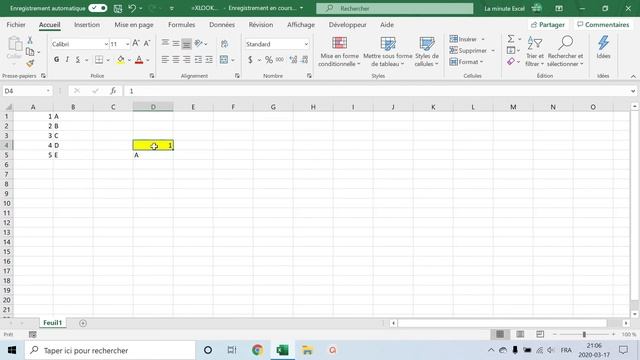Open the font size dropdown
This screenshot has height=360, width=640.
coord(127,44)
